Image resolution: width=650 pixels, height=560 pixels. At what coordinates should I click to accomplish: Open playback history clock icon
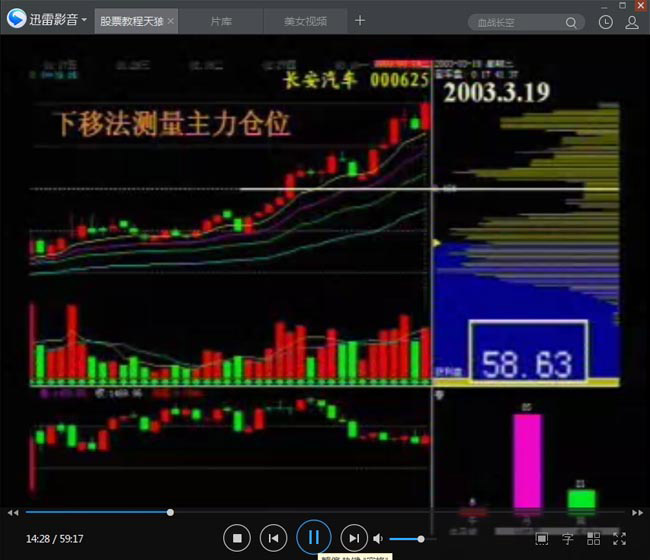click(606, 22)
